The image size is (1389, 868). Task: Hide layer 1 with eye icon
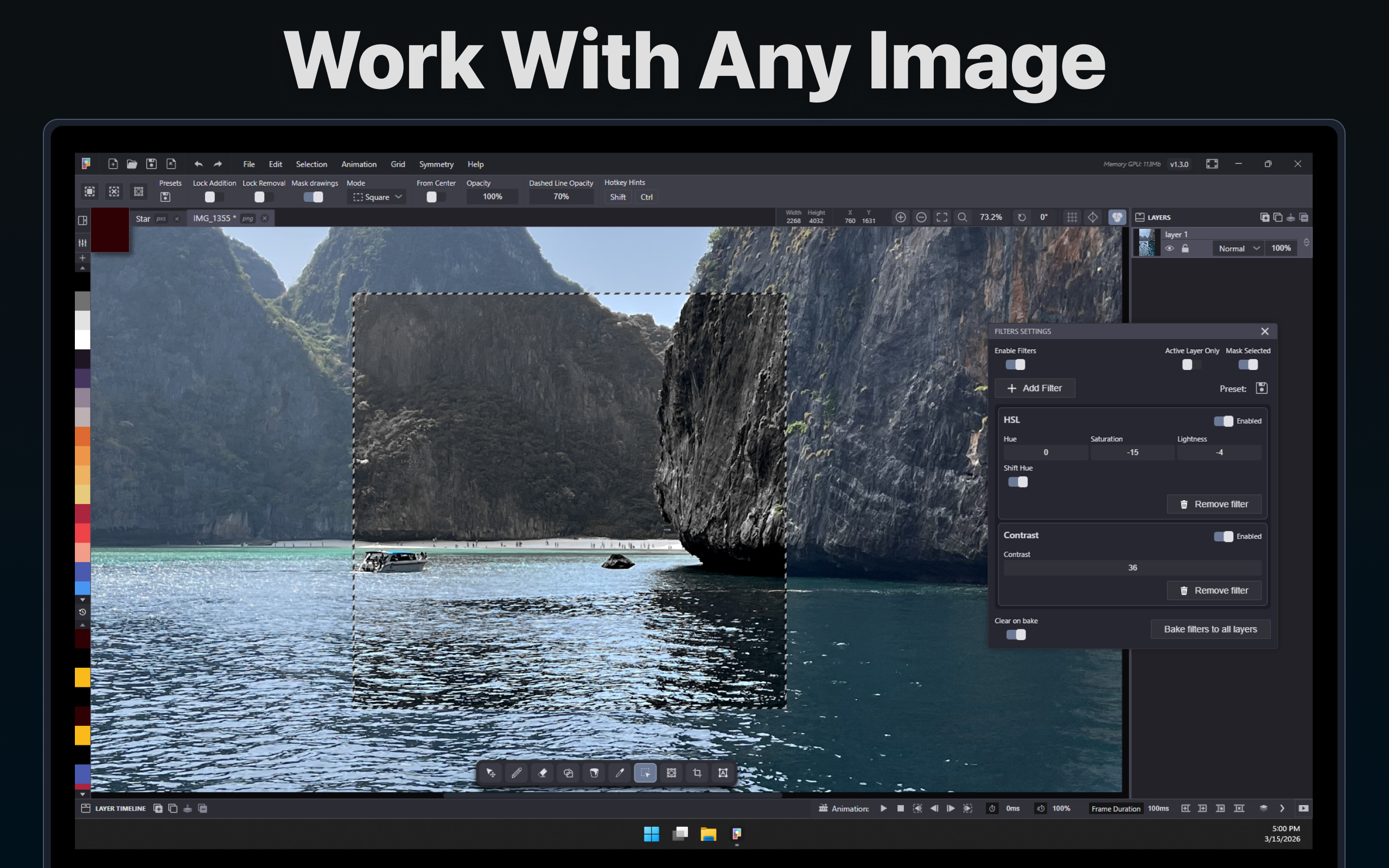[1169, 248]
